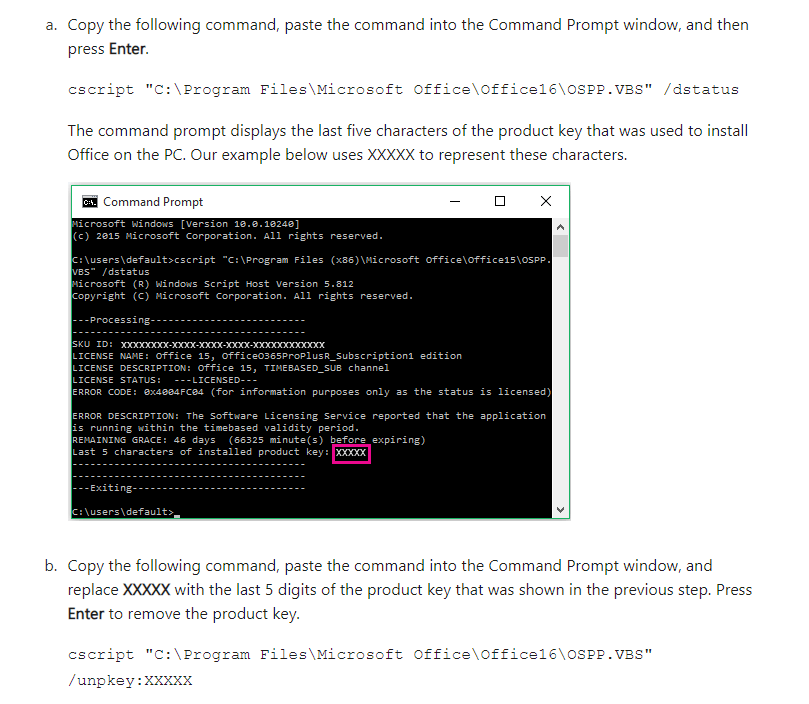Click the scrollbar up arrow

(x=560, y=227)
